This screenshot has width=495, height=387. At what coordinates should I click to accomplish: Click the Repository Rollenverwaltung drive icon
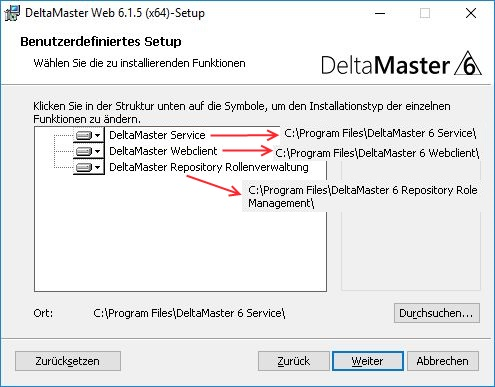[84, 167]
